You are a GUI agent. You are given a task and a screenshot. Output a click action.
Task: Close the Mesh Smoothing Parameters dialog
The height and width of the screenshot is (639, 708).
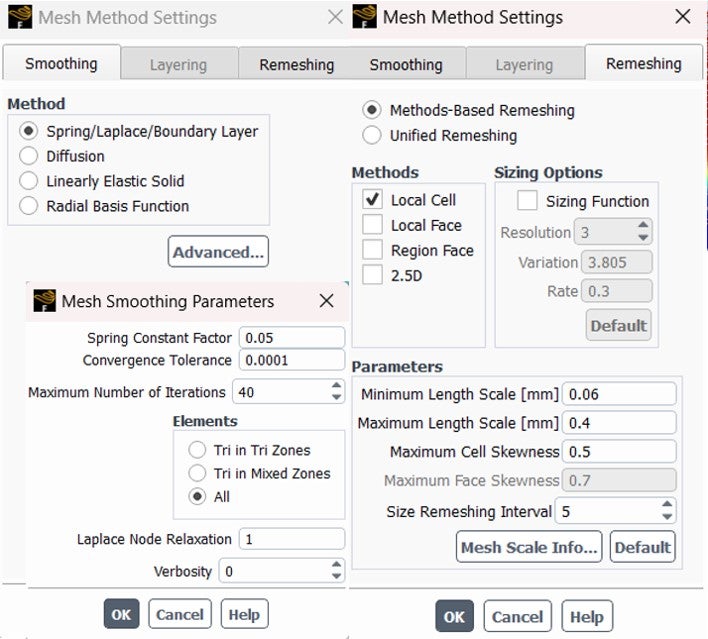(326, 301)
